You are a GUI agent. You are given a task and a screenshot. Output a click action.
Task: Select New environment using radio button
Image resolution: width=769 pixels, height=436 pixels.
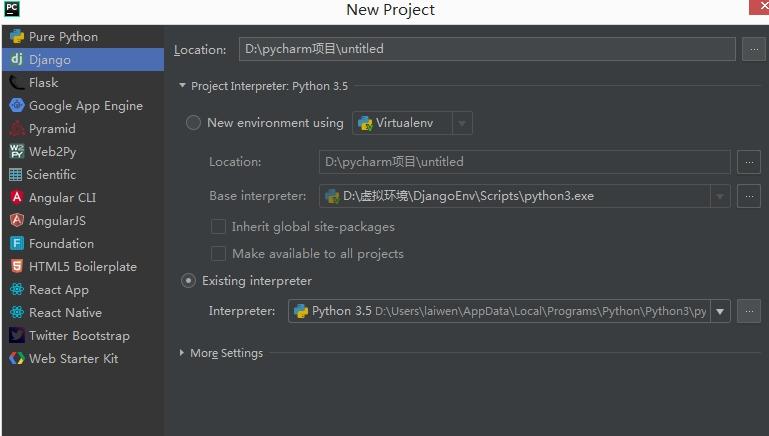193,123
